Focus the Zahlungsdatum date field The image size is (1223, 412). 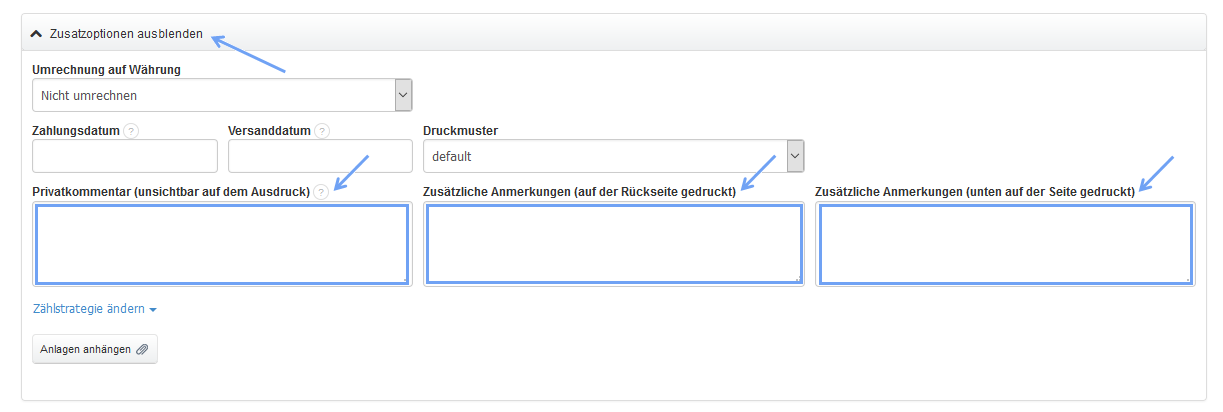point(125,157)
